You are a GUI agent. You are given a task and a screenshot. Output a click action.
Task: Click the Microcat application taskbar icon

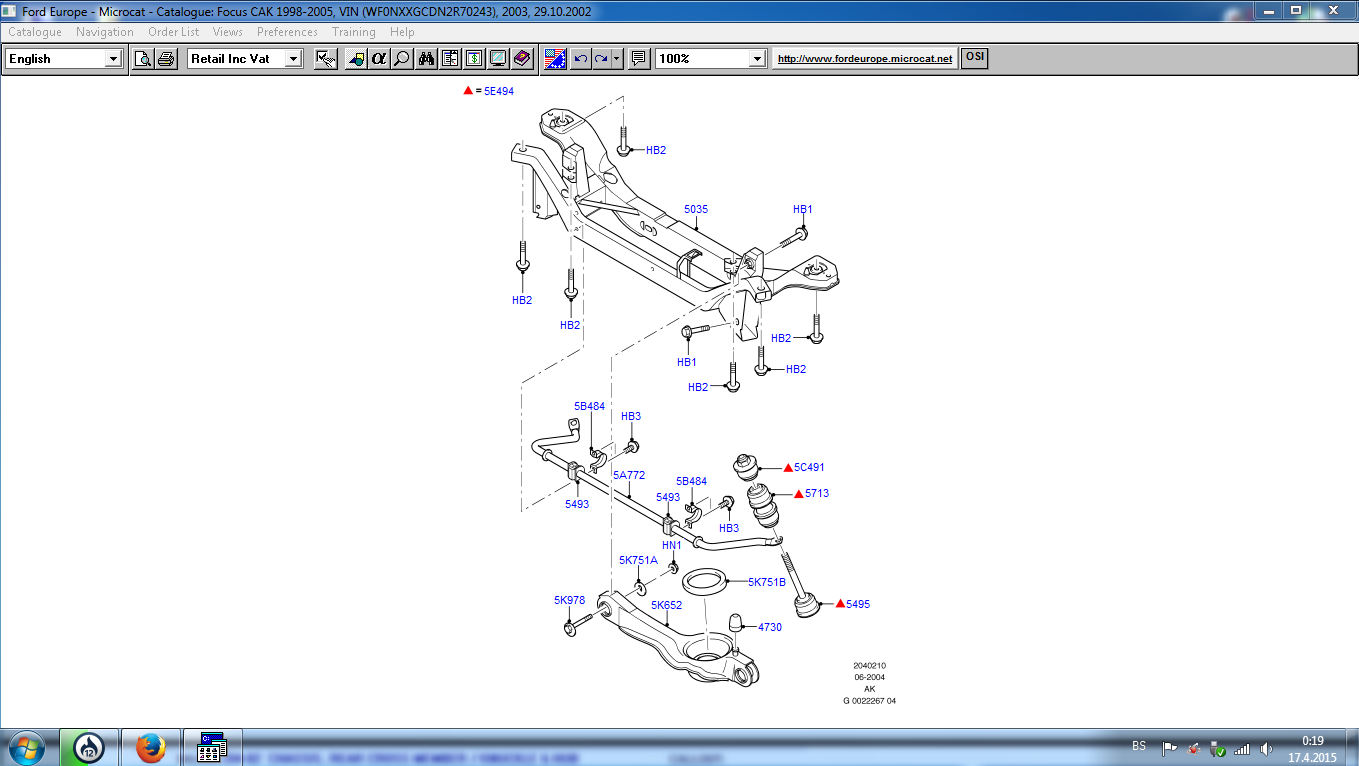click(x=212, y=748)
